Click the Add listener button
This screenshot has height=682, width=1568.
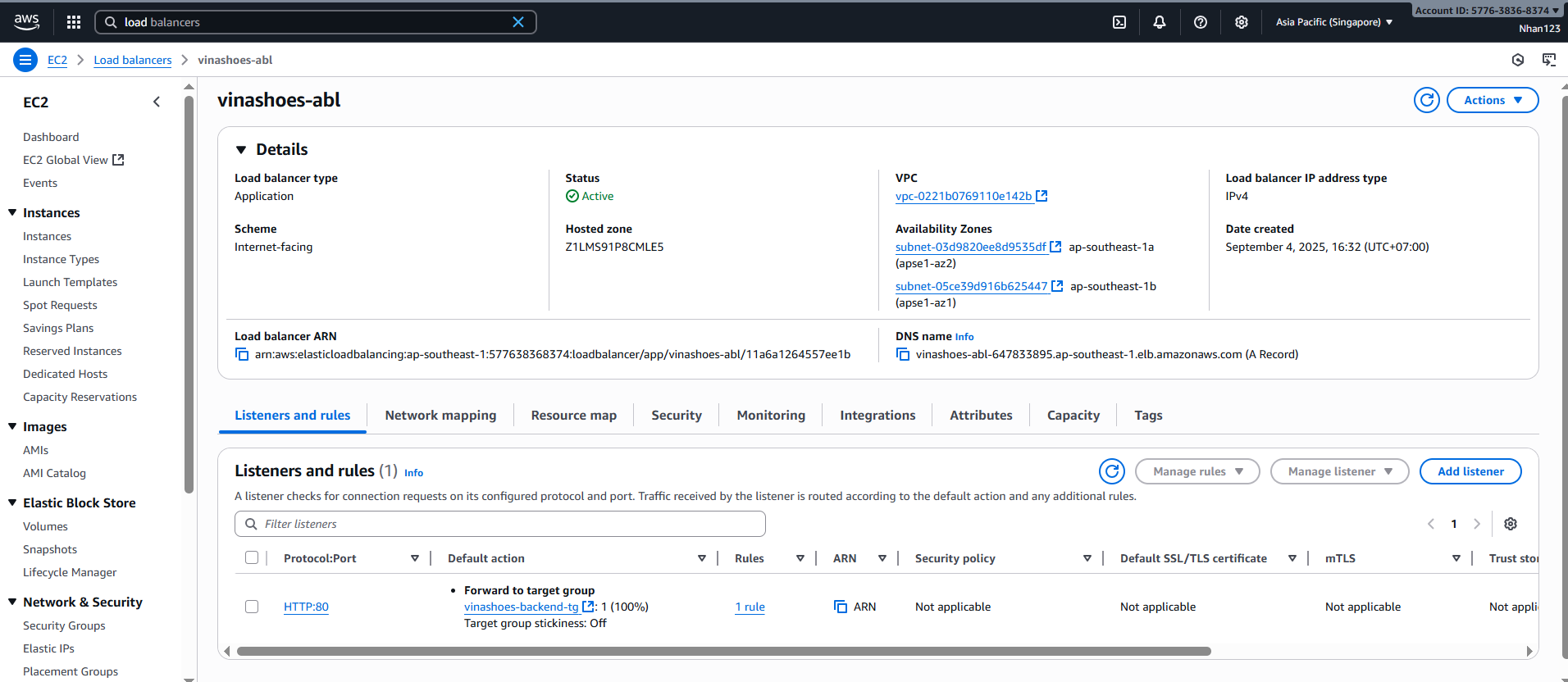pos(1470,471)
